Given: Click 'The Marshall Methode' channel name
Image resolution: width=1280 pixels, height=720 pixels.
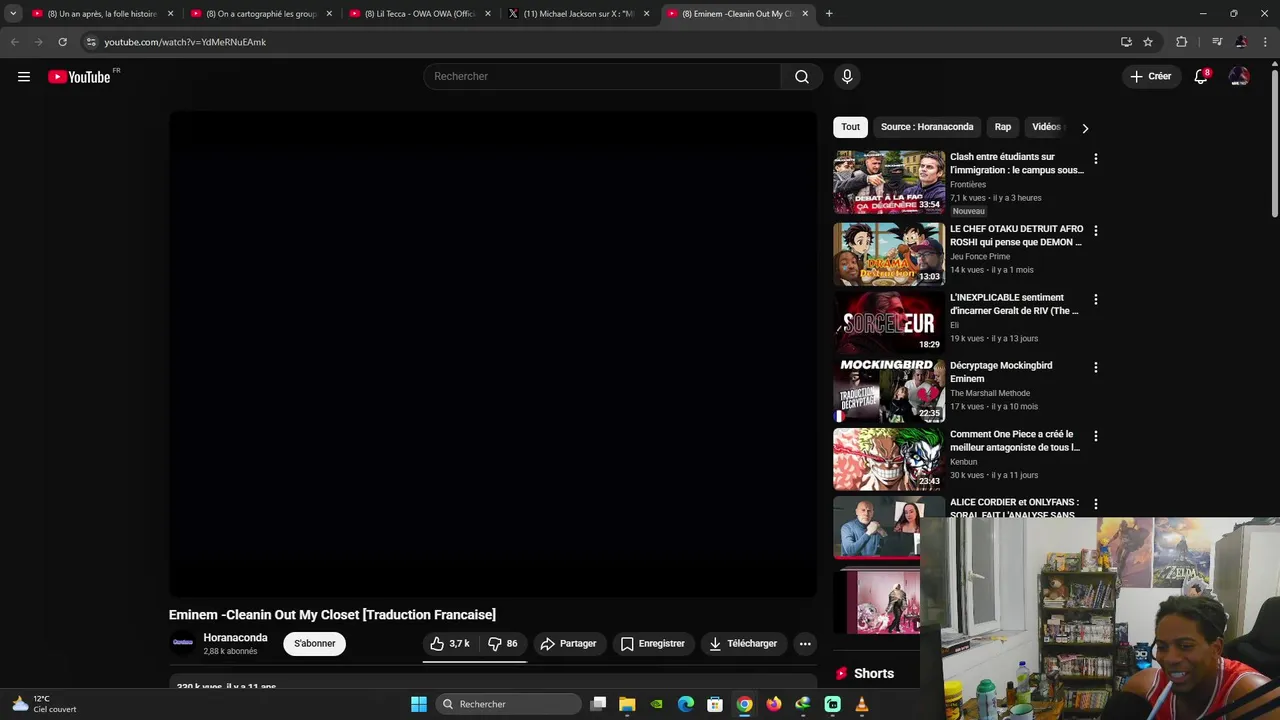Looking at the screenshot, I should 990,394.
